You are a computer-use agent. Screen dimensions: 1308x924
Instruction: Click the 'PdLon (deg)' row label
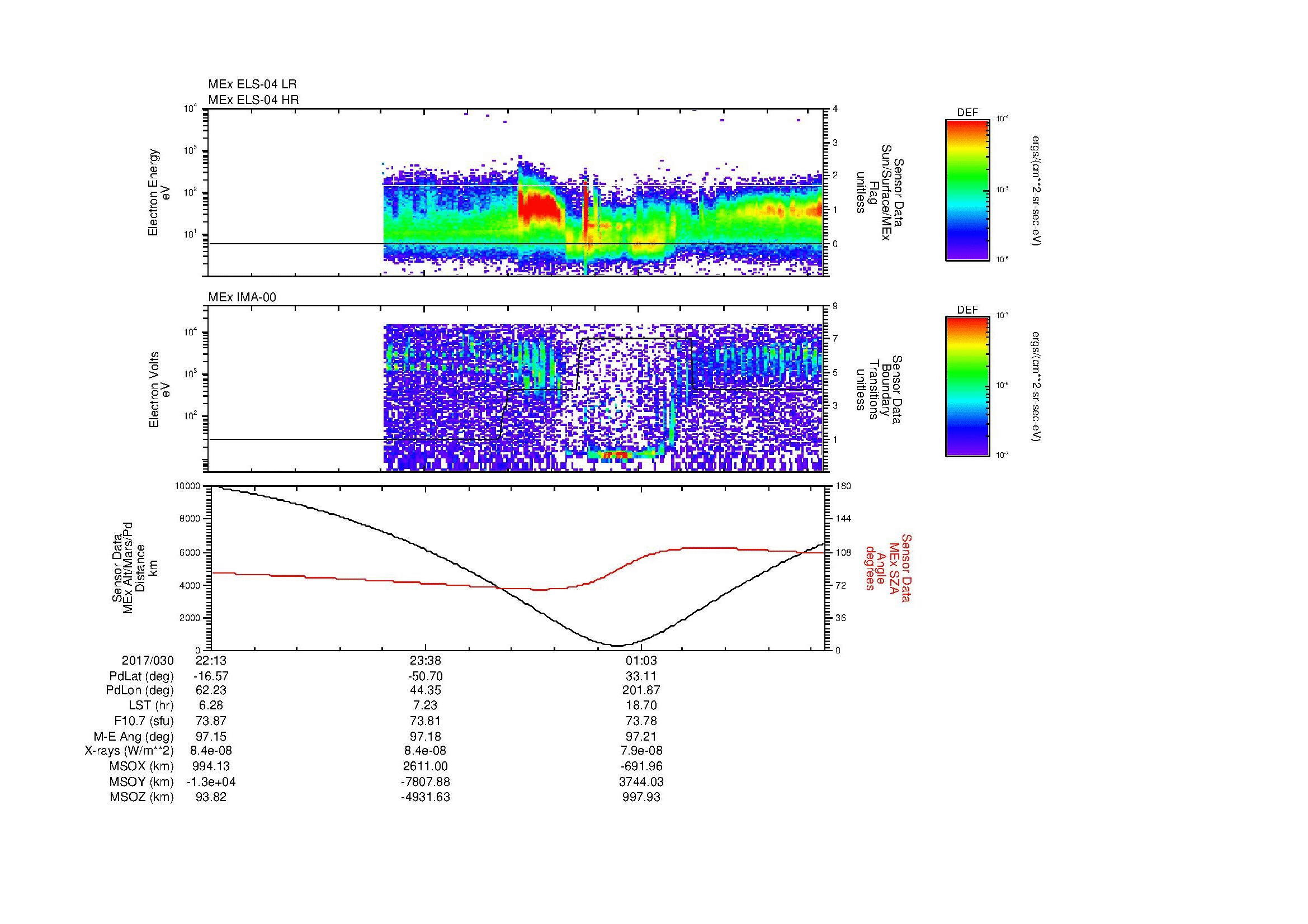coord(141,690)
